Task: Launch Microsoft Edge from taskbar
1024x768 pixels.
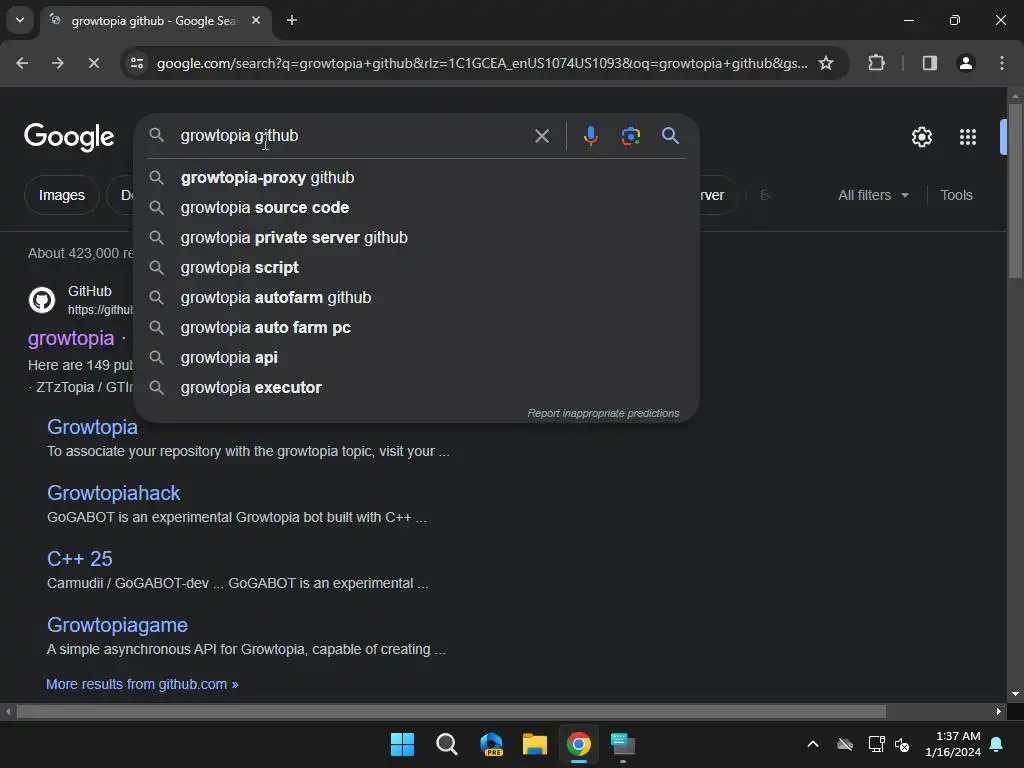Action: [491, 744]
